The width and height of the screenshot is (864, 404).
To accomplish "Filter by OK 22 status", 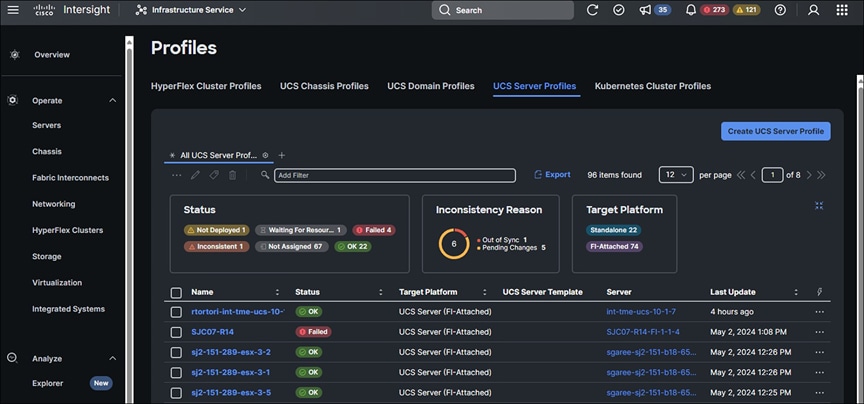I will (x=353, y=246).
